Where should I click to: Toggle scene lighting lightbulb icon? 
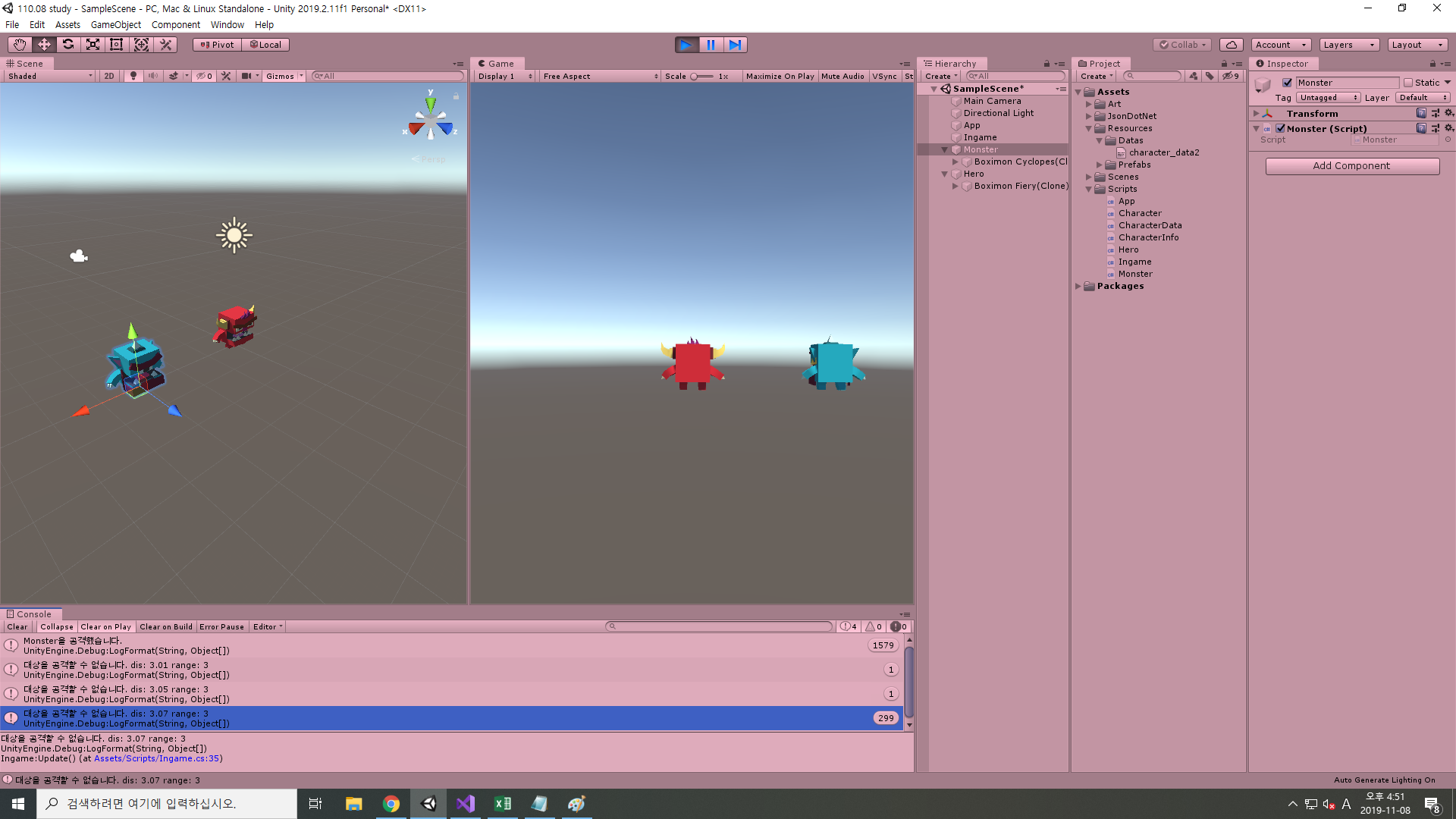pos(133,76)
